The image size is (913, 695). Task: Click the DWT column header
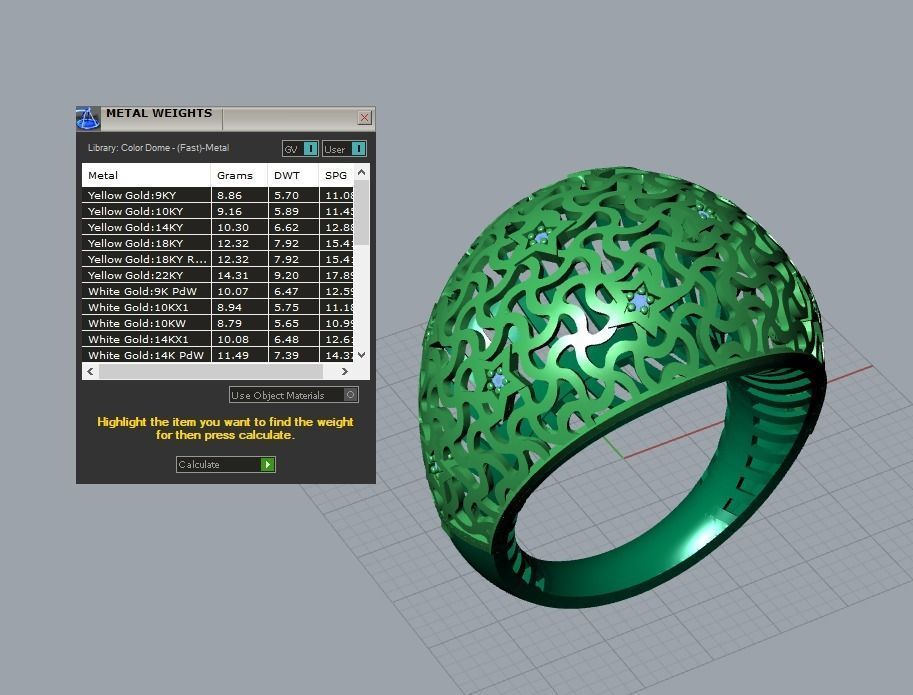coord(293,175)
